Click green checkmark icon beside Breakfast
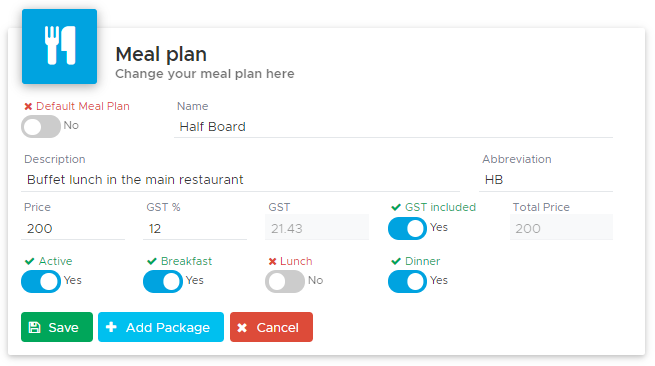Image resolution: width=655 pixels, height=366 pixels. pyautogui.click(x=152, y=262)
